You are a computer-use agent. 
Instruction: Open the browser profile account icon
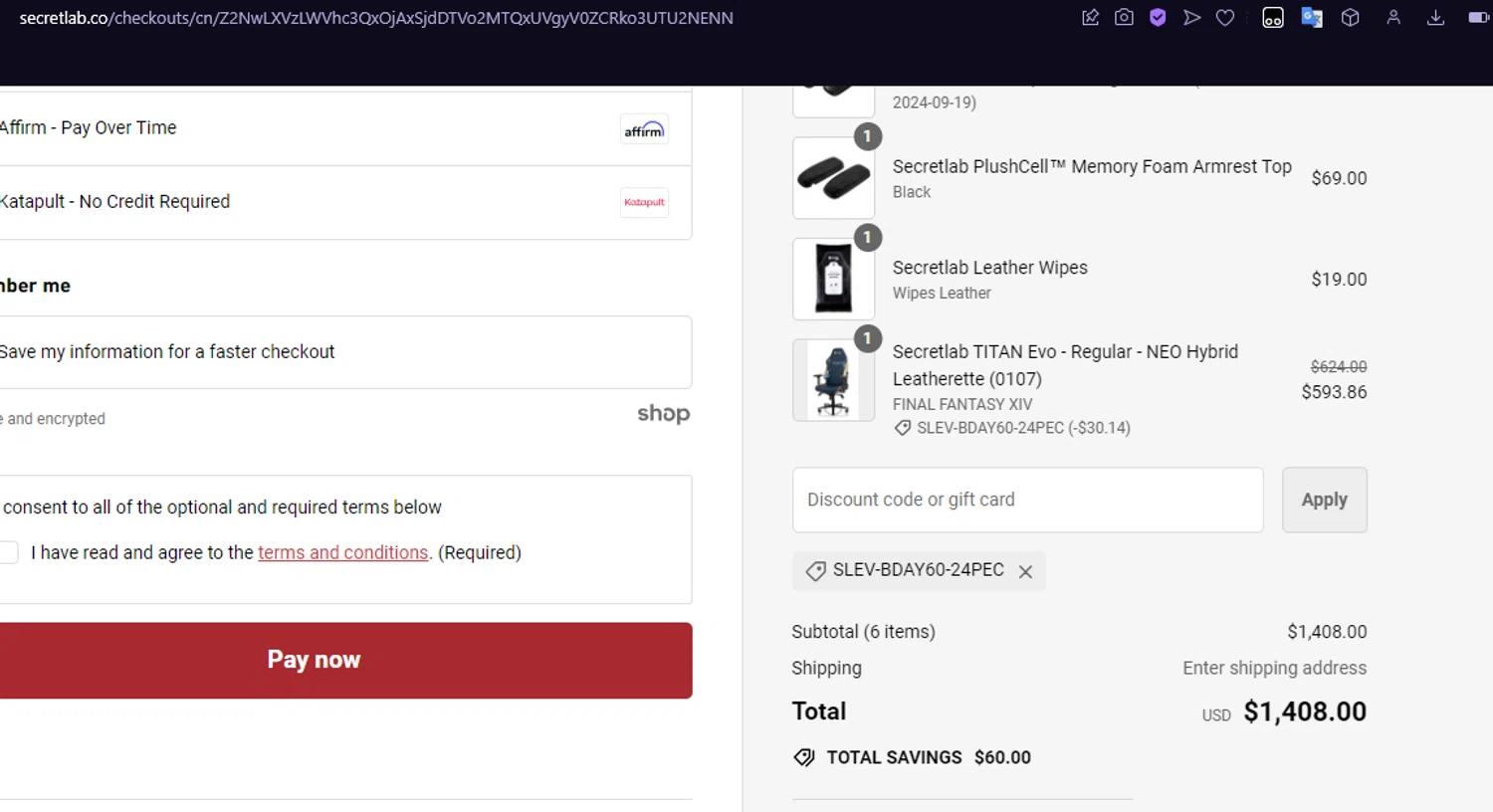tap(1393, 18)
